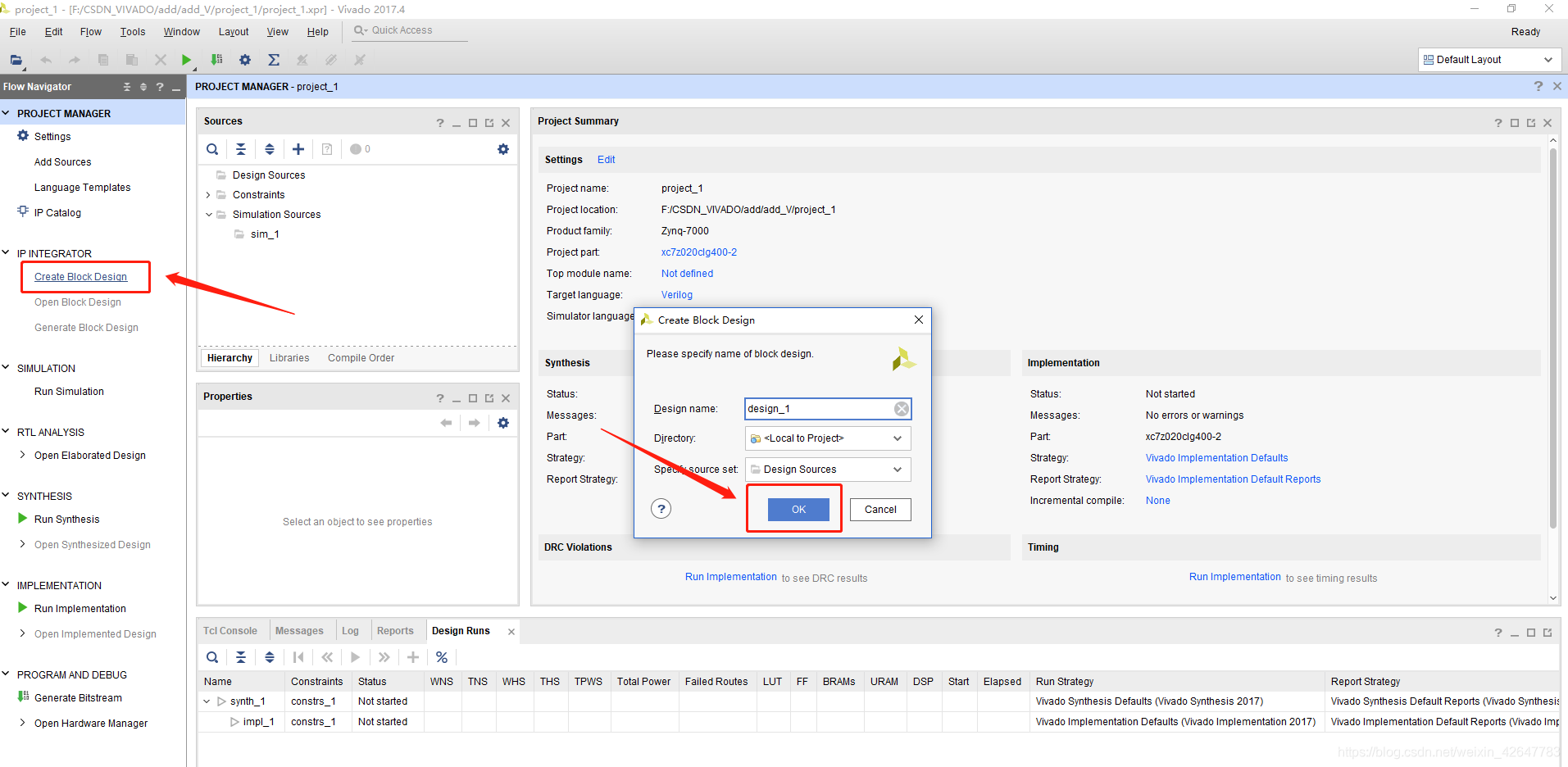This screenshot has height=767, width=1568.
Task: Click the Open Project toolbar icon
Action: (16, 60)
